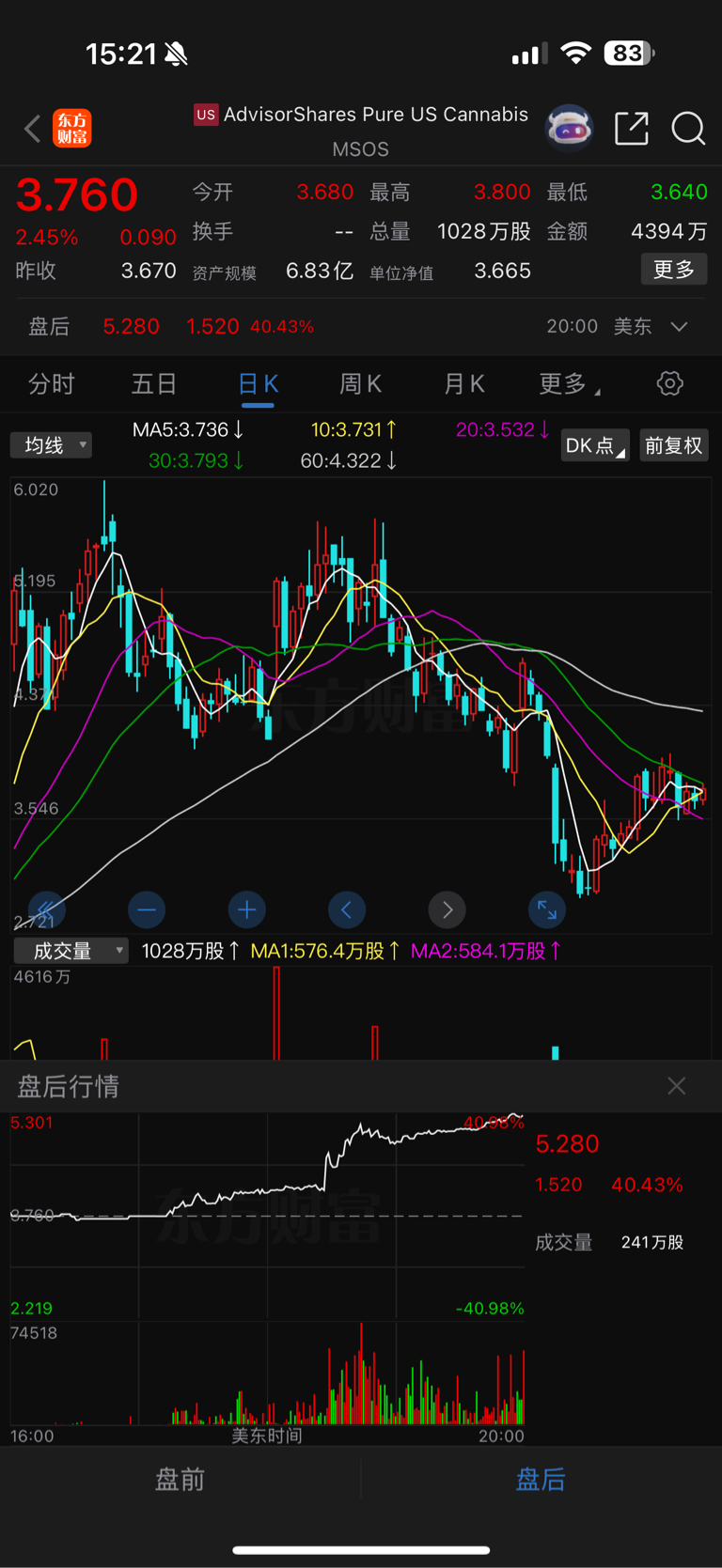Screen dimensions: 722x1568
Task: Open the robot assistant avatar icon
Action: click(570, 128)
